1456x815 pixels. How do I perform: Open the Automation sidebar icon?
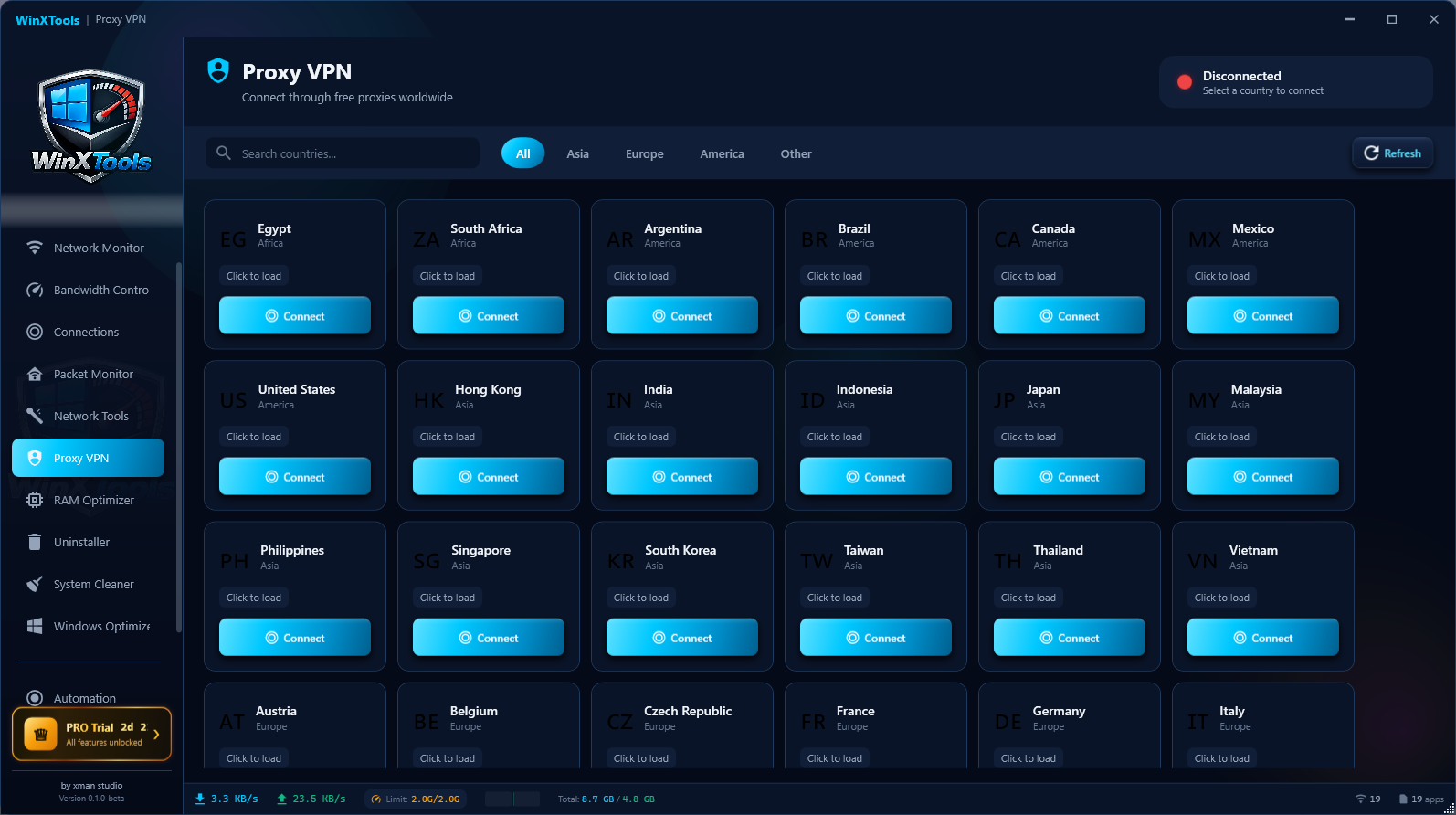pyautogui.click(x=35, y=698)
